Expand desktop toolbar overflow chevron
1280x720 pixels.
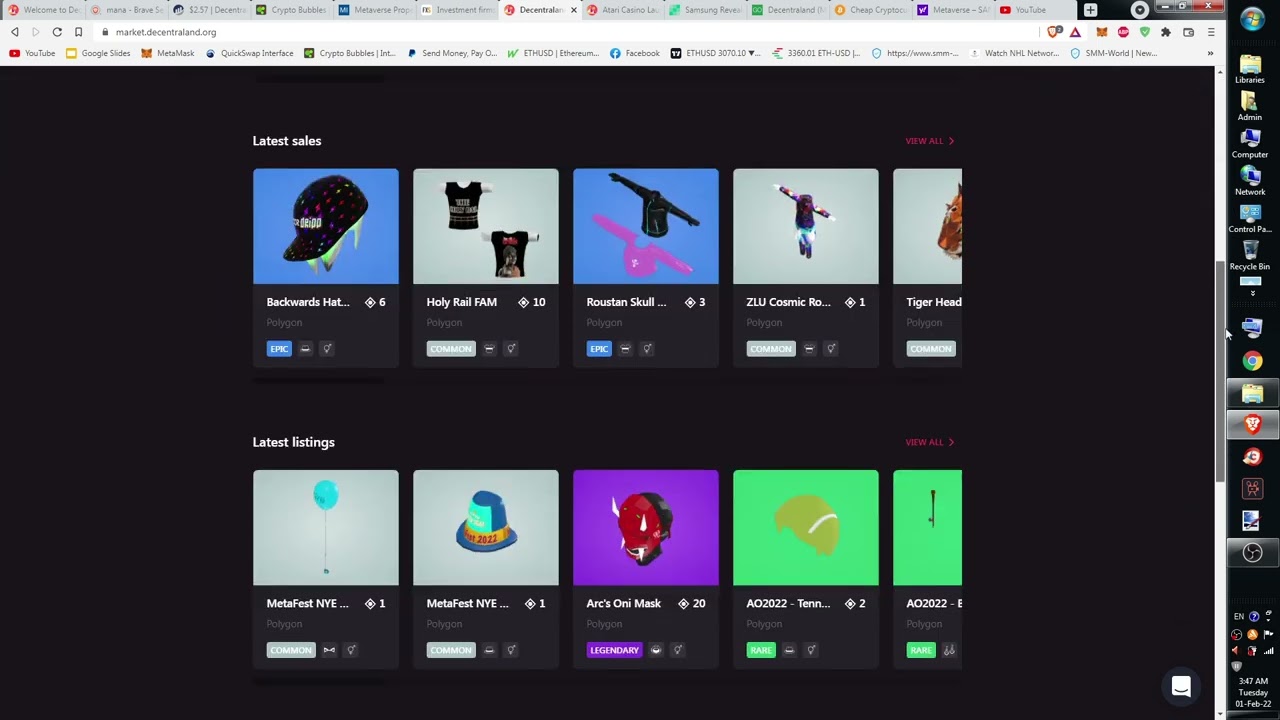(1252, 294)
